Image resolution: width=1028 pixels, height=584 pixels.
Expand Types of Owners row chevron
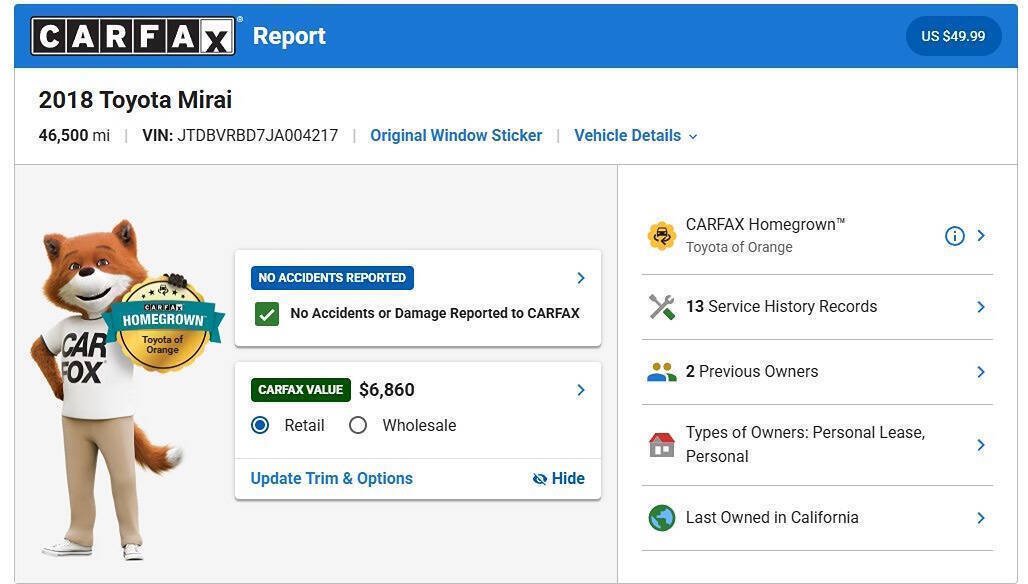tap(981, 445)
